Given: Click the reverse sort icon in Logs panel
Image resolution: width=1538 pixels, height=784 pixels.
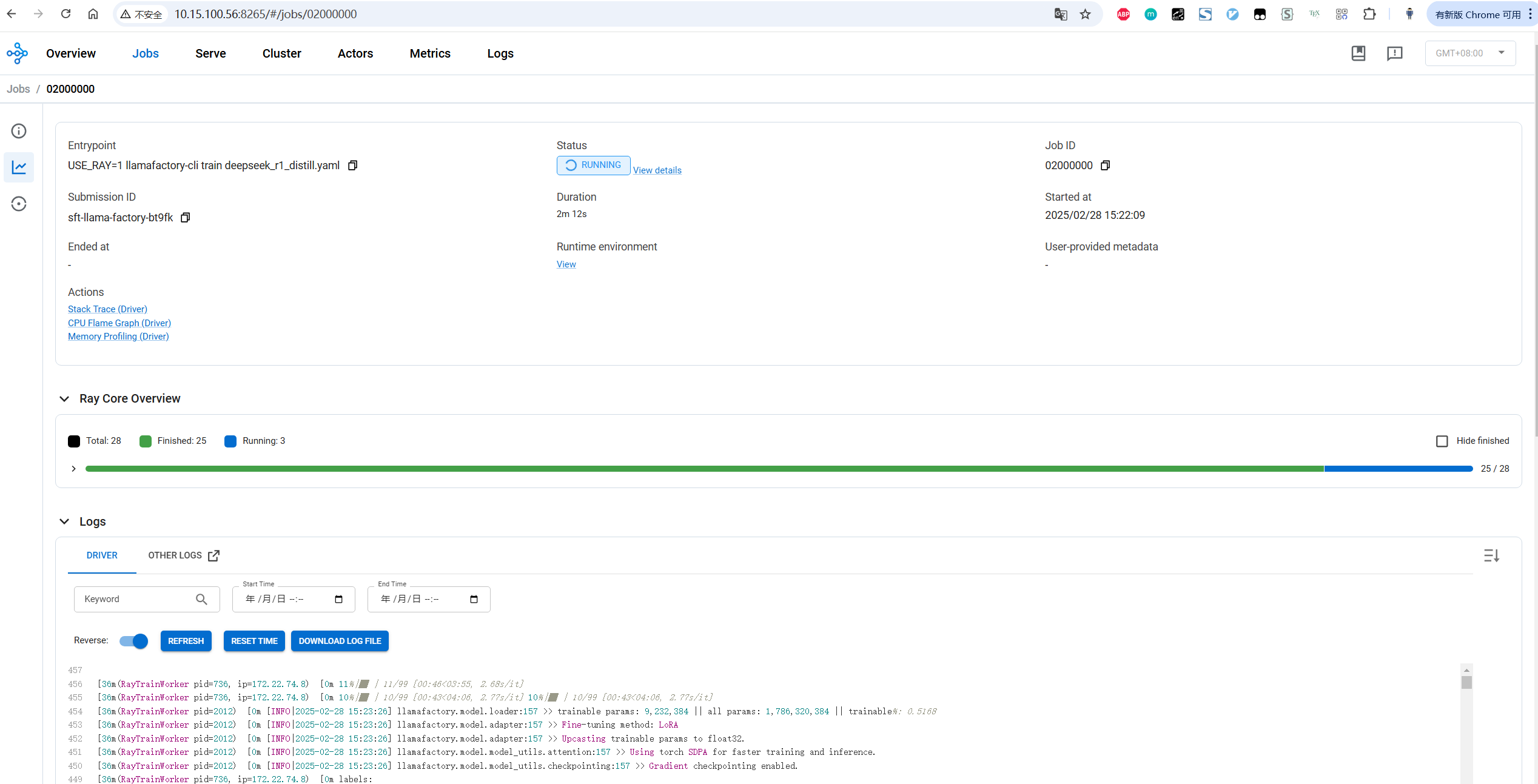Looking at the screenshot, I should coord(1491,555).
